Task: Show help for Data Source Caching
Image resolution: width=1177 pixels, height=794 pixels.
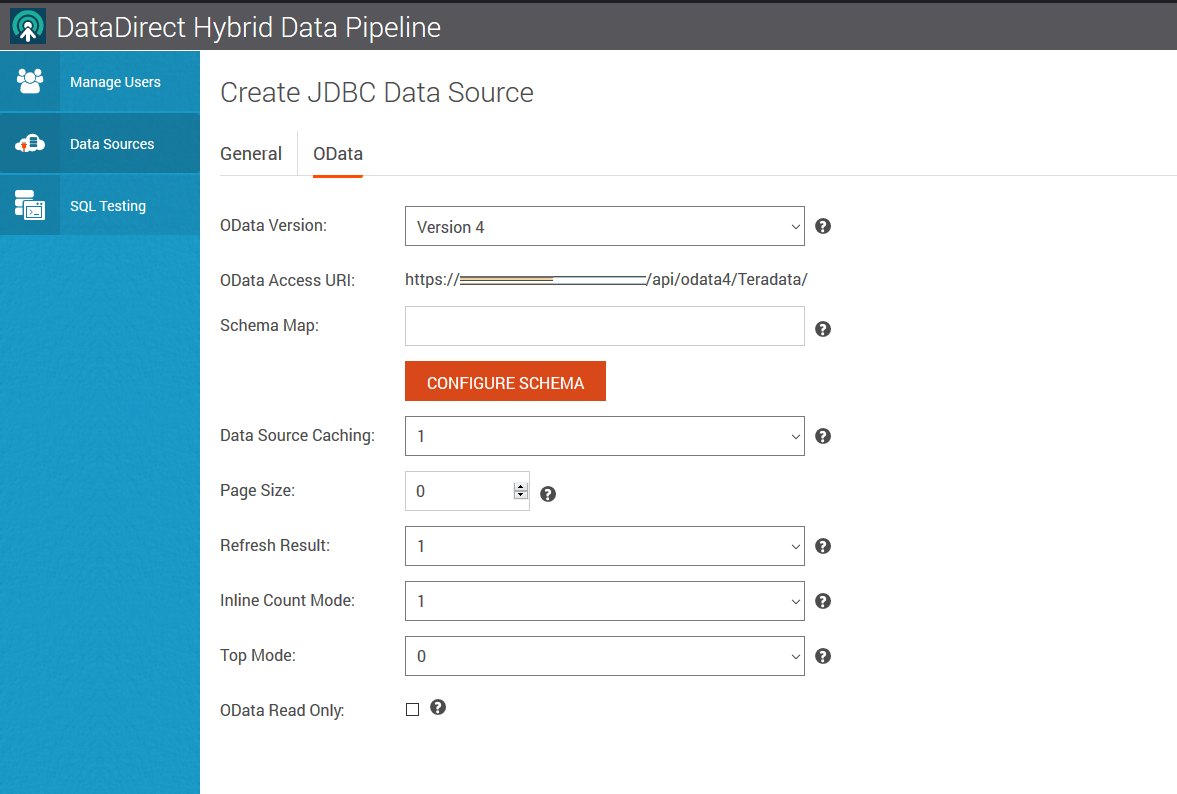Action: (x=823, y=436)
